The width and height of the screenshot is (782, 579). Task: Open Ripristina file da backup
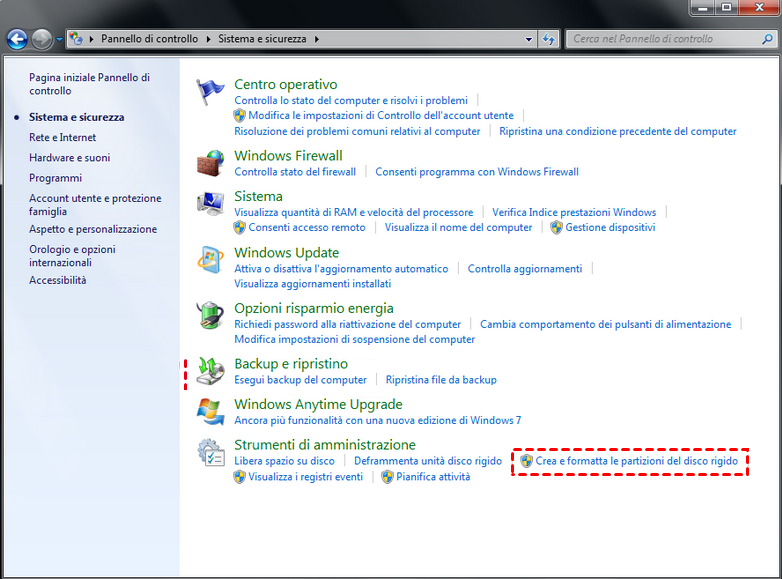coord(441,380)
